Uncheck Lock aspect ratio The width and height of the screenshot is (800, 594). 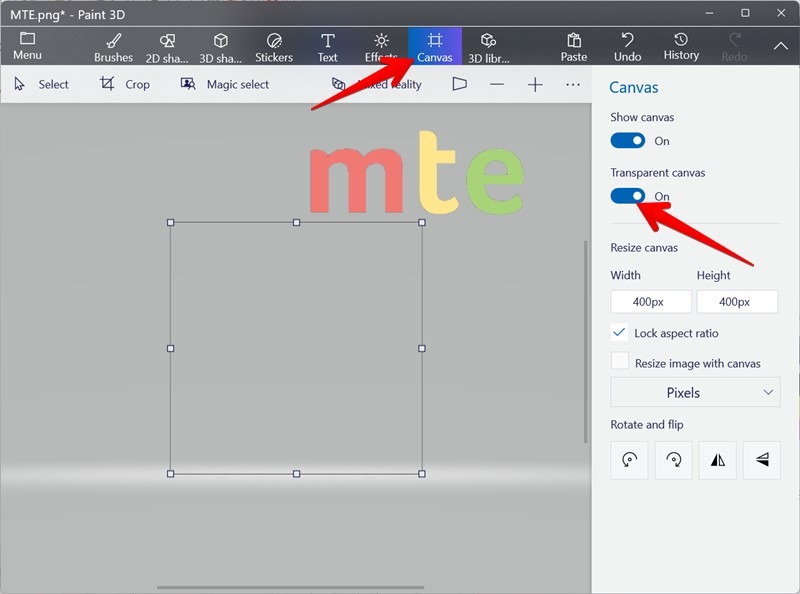pyautogui.click(x=620, y=333)
